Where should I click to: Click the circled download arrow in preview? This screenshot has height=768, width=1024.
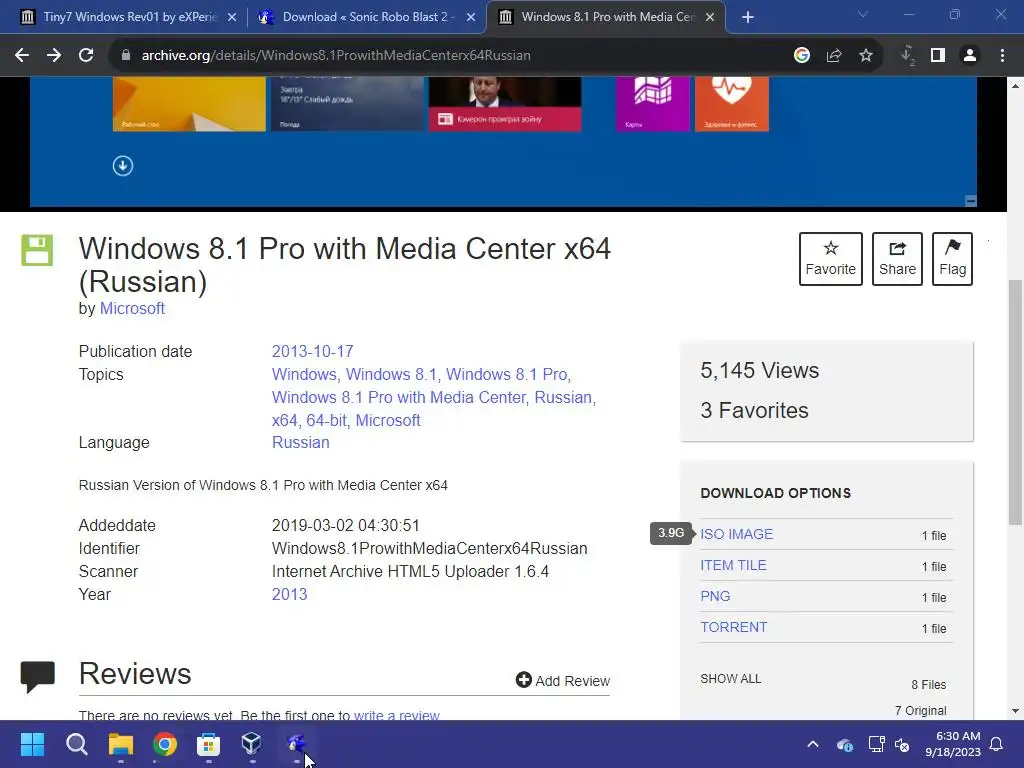[x=123, y=166]
